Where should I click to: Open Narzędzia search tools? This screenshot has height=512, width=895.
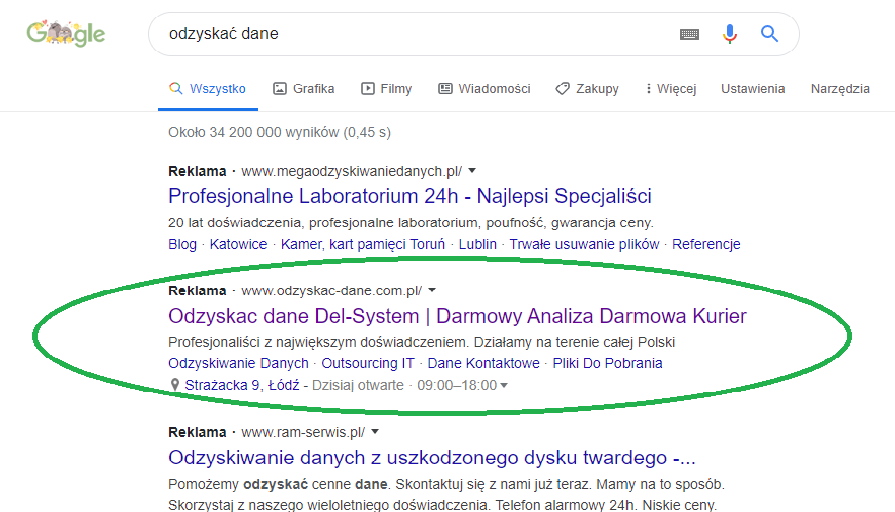coord(840,89)
